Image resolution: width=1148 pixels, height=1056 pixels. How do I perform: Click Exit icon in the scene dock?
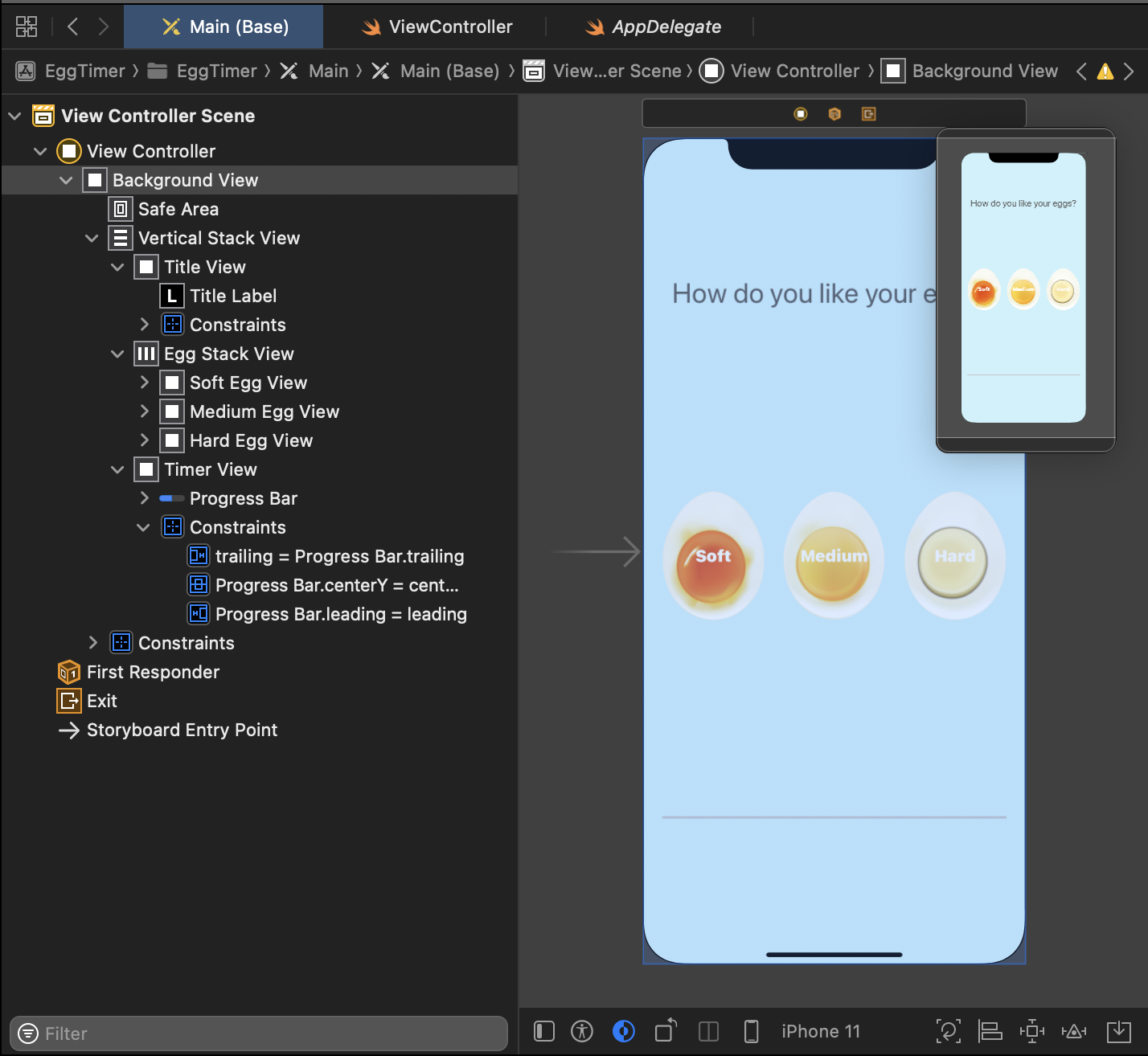(x=868, y=114)
